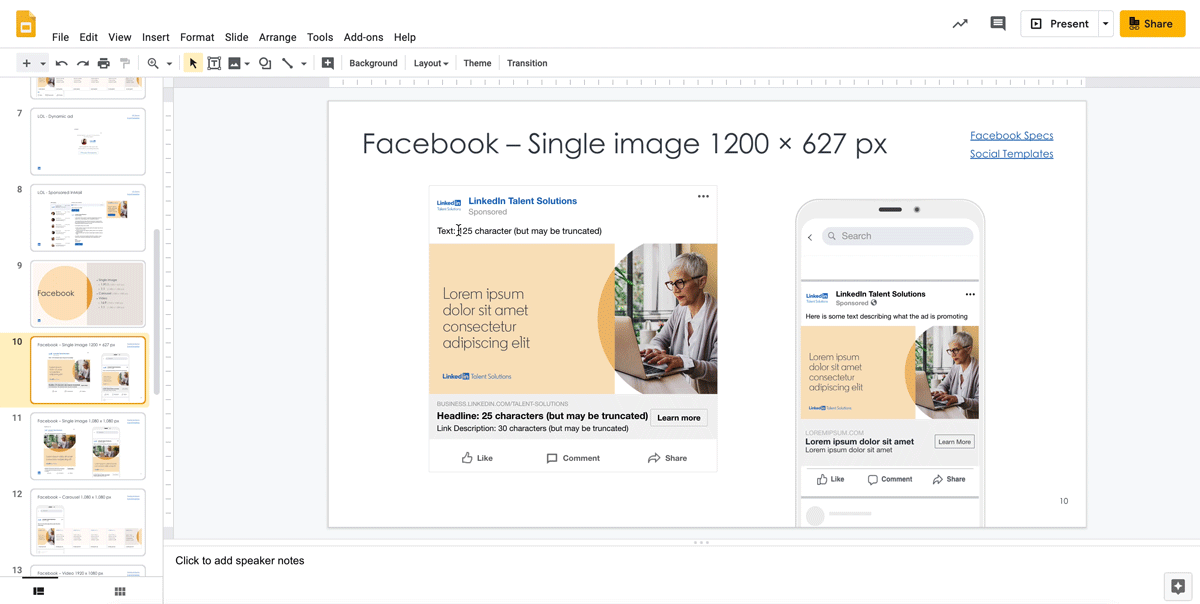Select the Text box tool
This screenshot has width=1200, height=604.
tap(214, 62)
